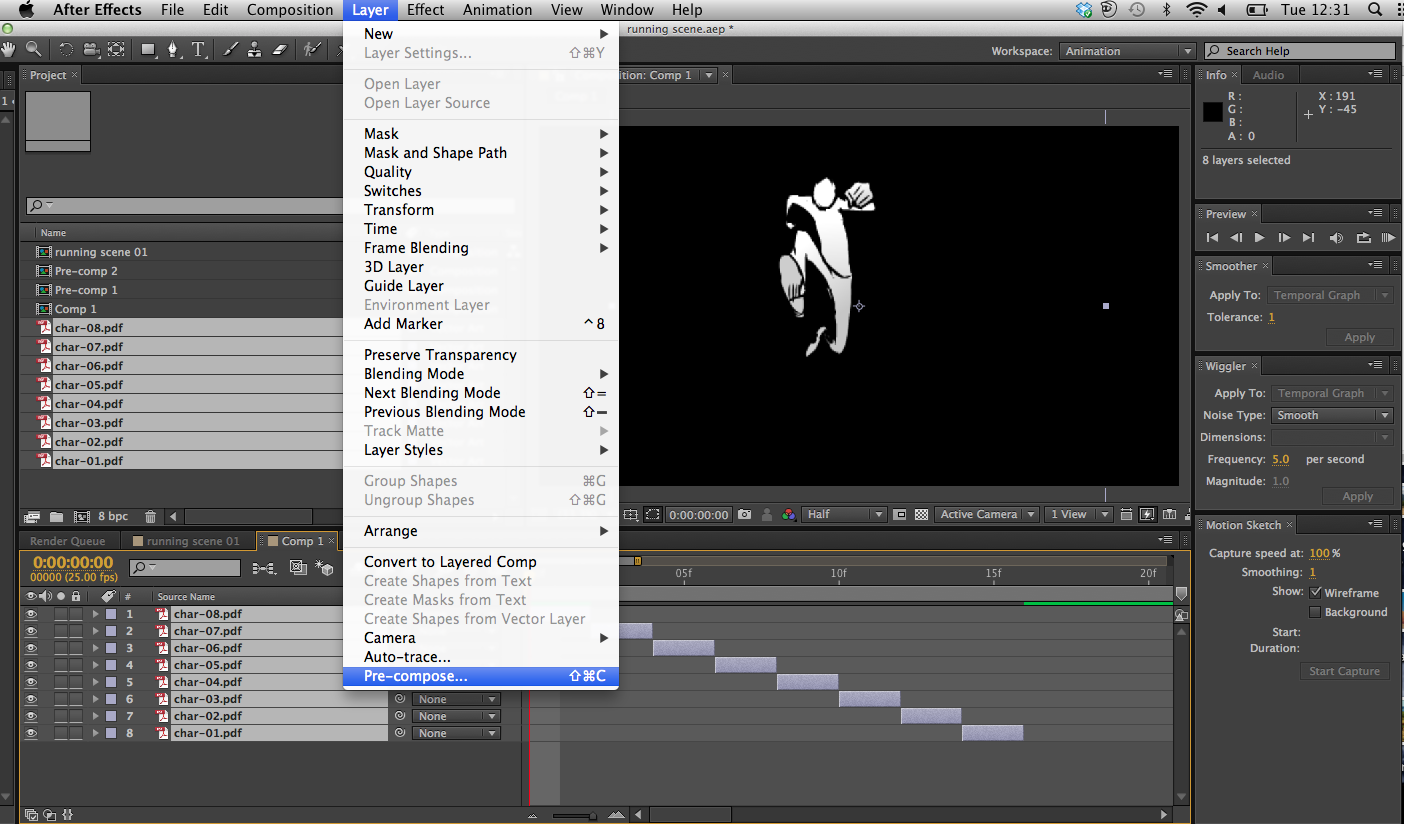Click the snapshot camera icon in viewer
The height and width of the screenshot is (824, 1404).
[x=745, y=515]
